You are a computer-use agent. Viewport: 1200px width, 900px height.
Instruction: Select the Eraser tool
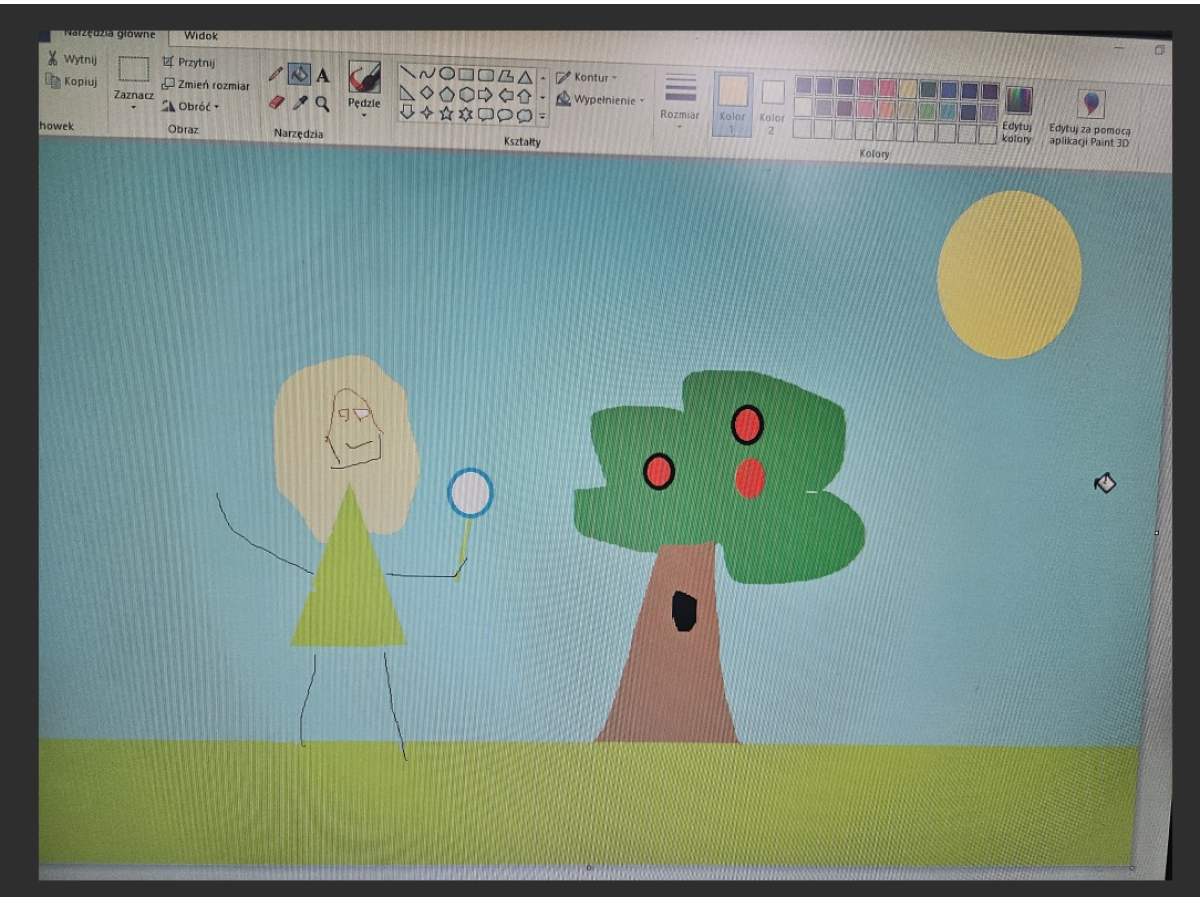[277, 103]
